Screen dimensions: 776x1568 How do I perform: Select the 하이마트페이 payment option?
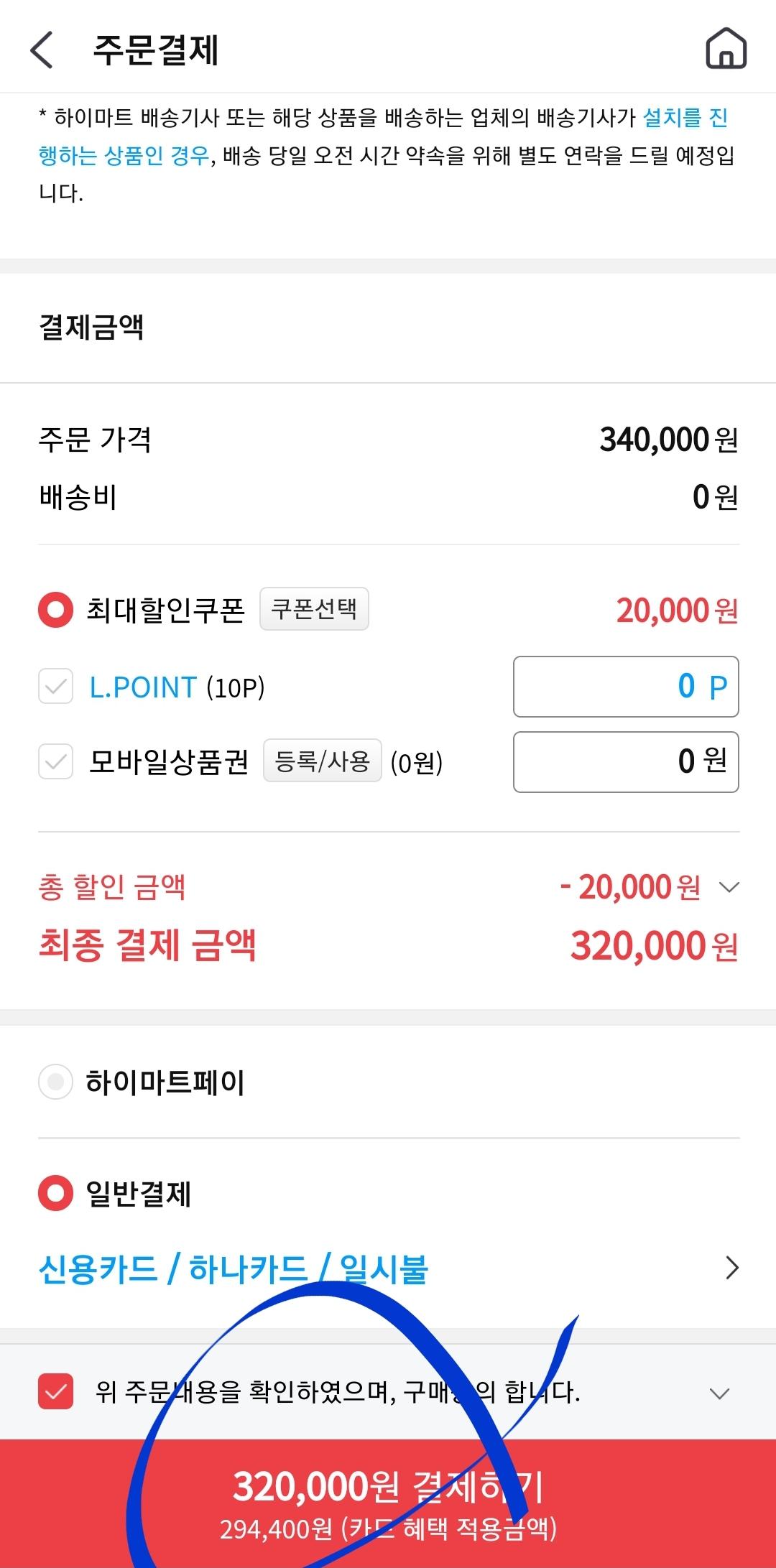(55, 1082)
